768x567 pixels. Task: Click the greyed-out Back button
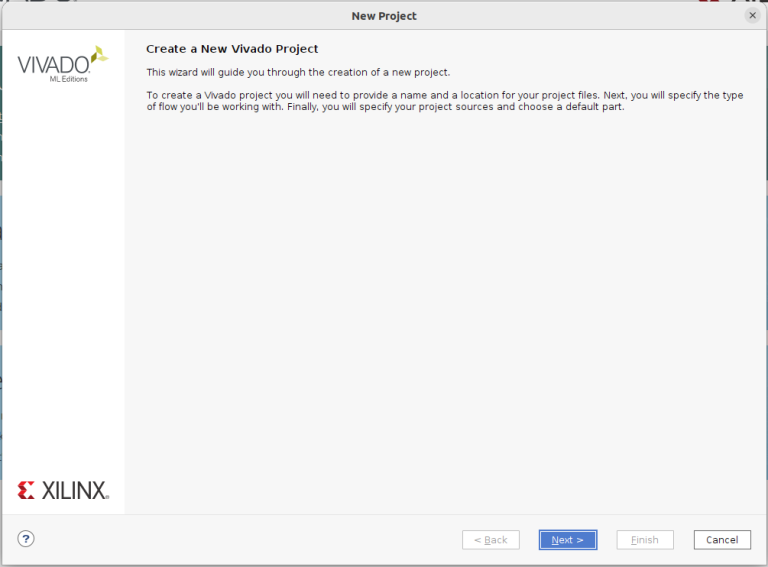point(490,540)
